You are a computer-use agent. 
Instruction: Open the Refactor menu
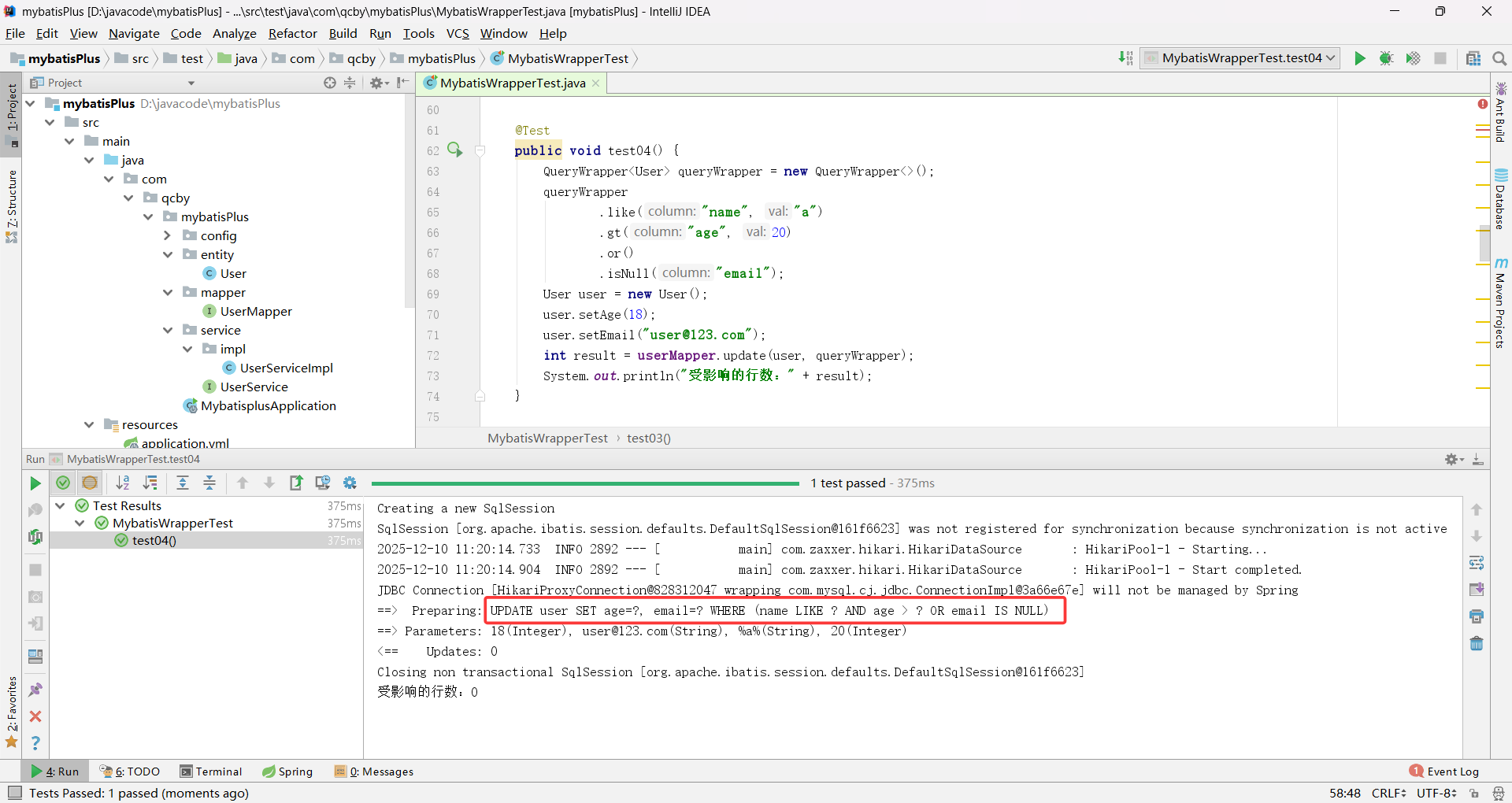(292, 33)
